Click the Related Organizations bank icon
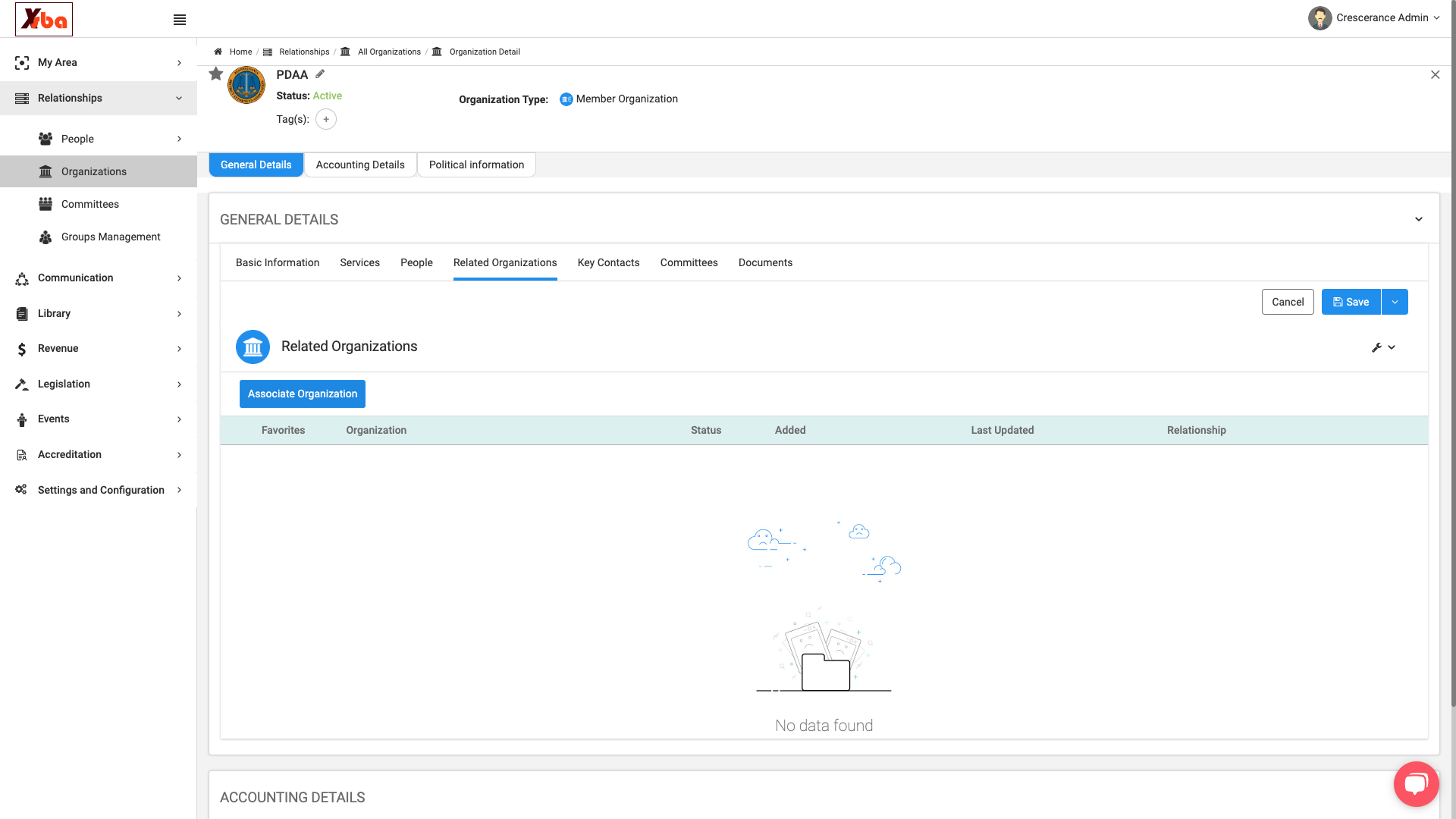 [253, 347]
